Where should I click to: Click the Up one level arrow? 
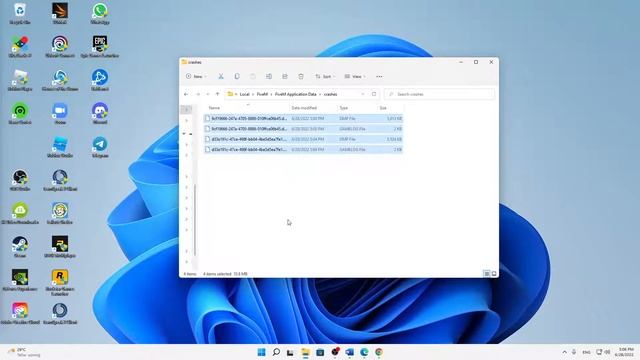point(218,94)
